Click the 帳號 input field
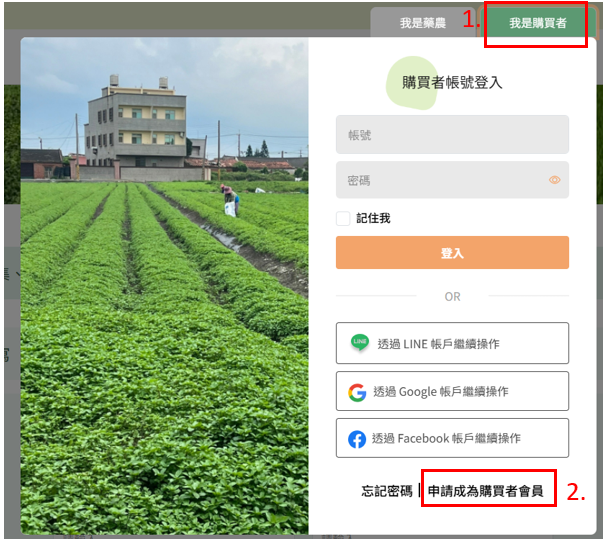Screen dimensions: 607x542 [452, 135]
